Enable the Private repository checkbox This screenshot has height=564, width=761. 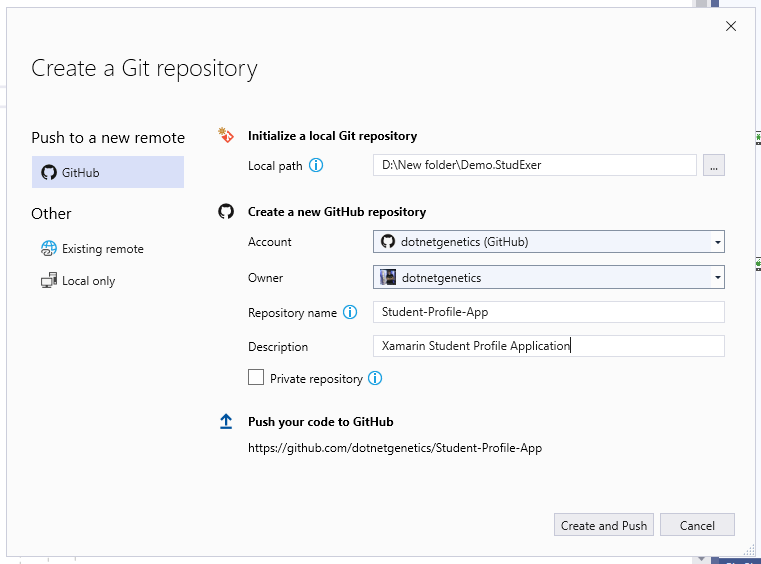click(256, 377)
